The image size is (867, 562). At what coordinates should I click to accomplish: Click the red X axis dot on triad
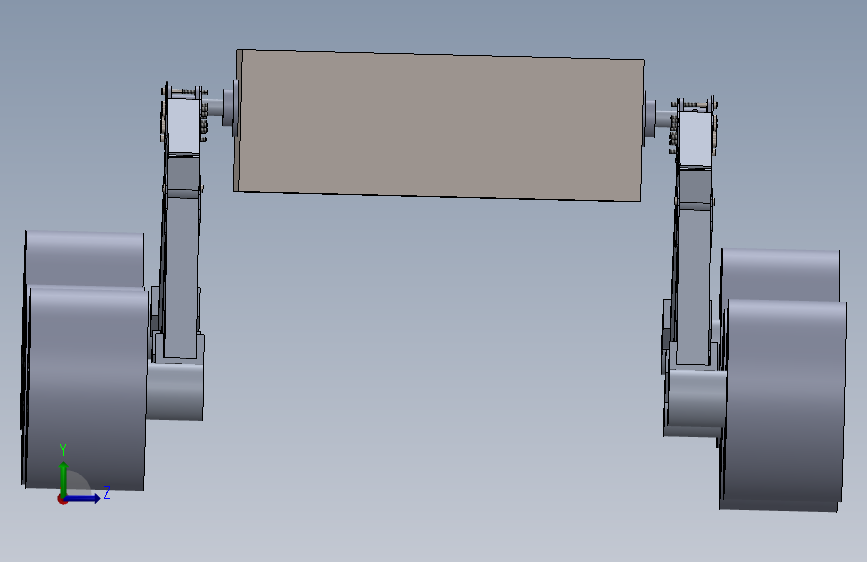[62, 500]
